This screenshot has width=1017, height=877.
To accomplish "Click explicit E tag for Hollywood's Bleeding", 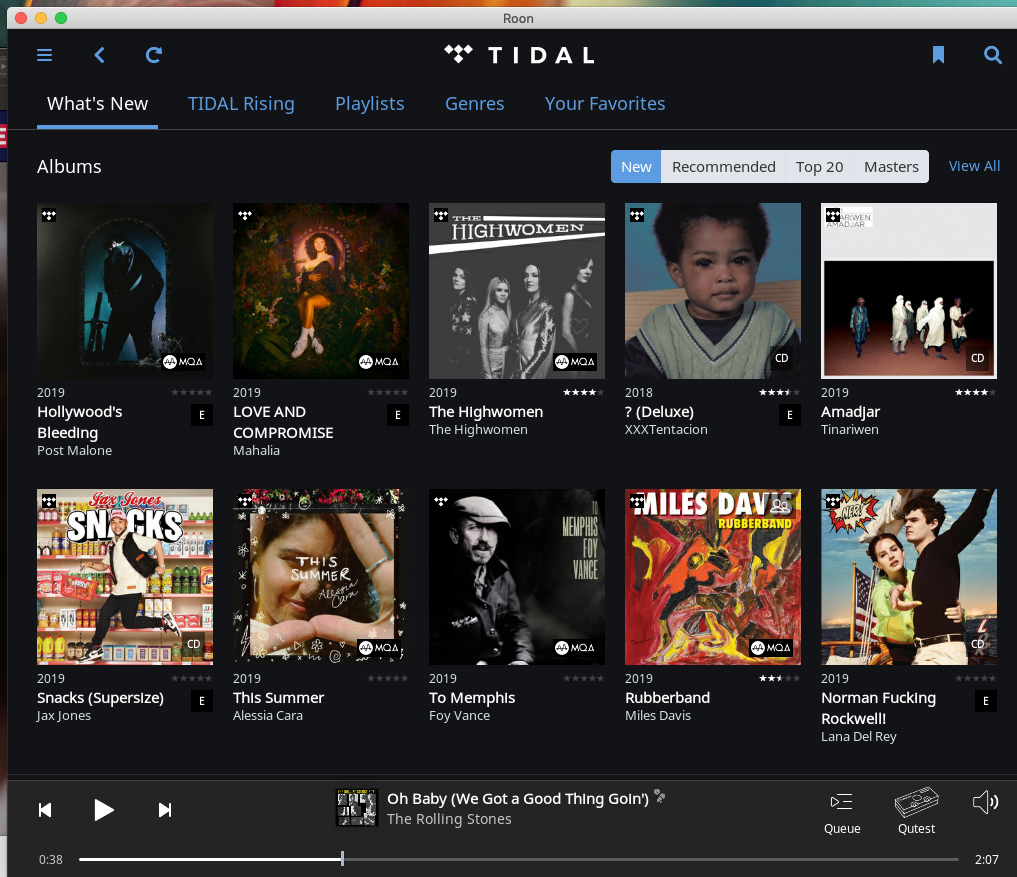I will [202, 415].
